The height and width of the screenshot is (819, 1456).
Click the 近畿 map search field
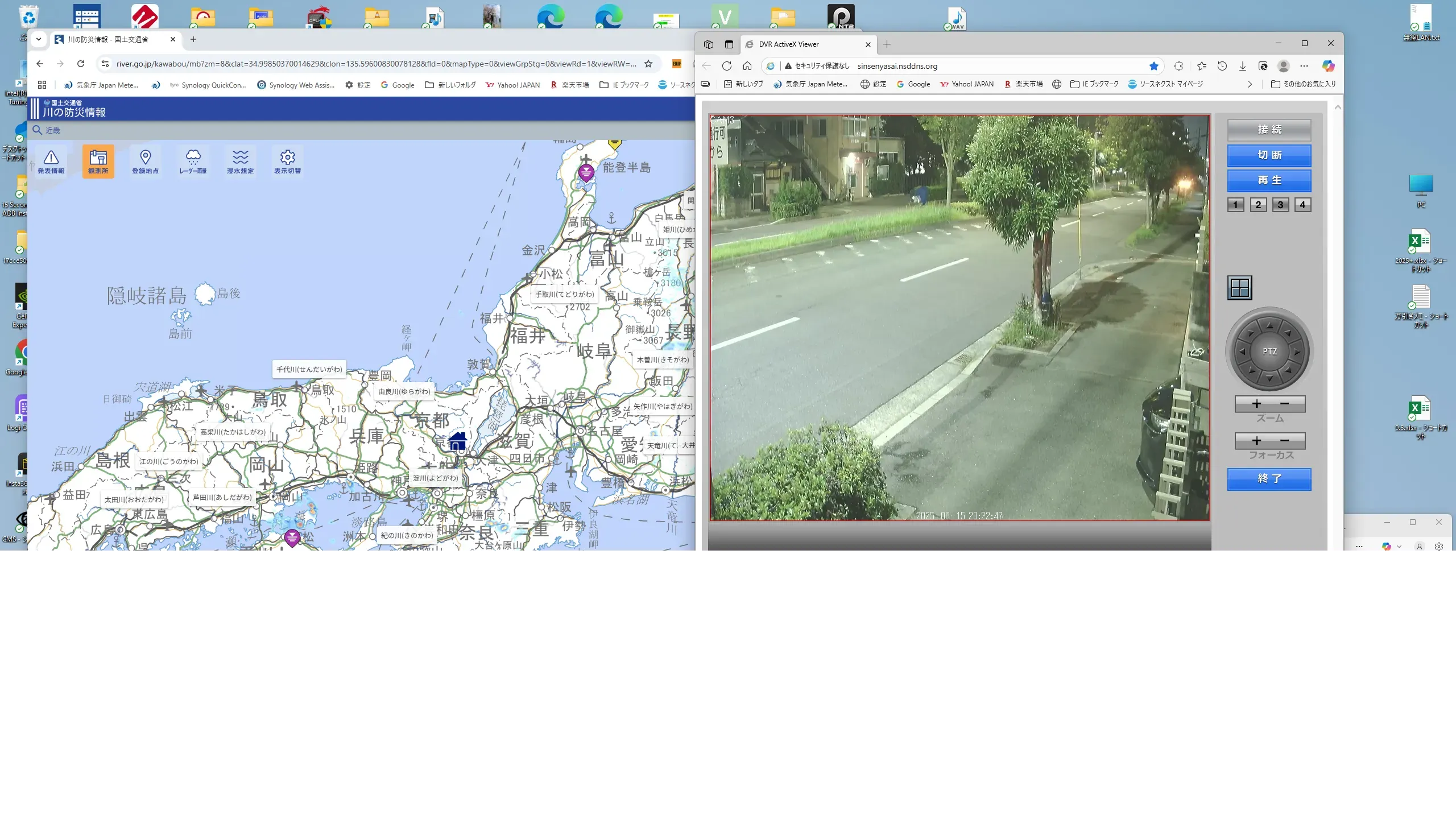[x=53, y=130]
